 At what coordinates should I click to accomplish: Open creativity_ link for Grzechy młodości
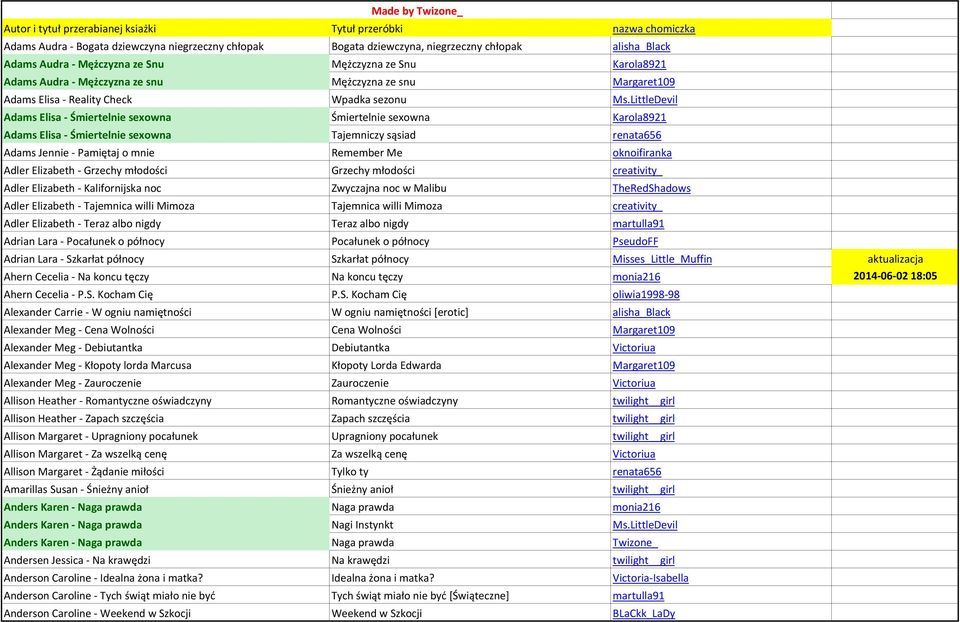[637, 171]
